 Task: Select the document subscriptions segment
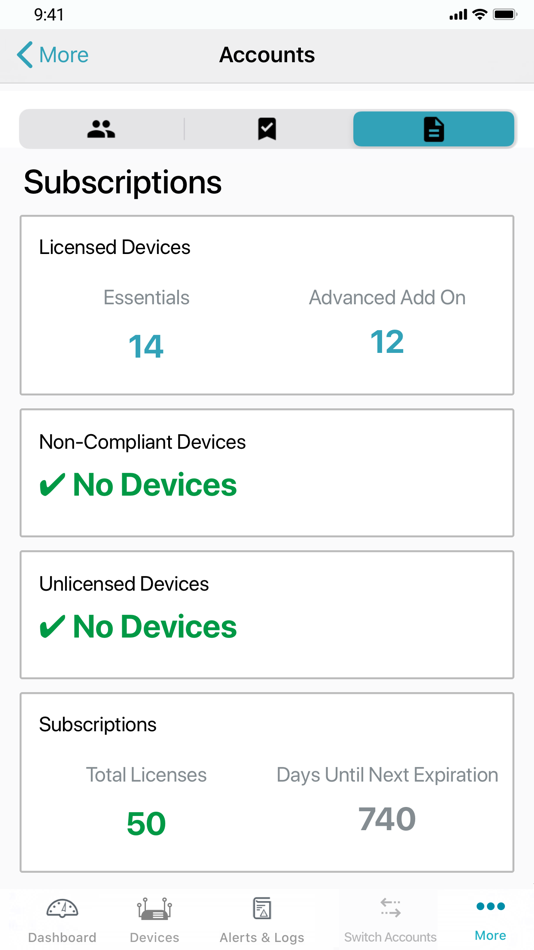point(433,129)
